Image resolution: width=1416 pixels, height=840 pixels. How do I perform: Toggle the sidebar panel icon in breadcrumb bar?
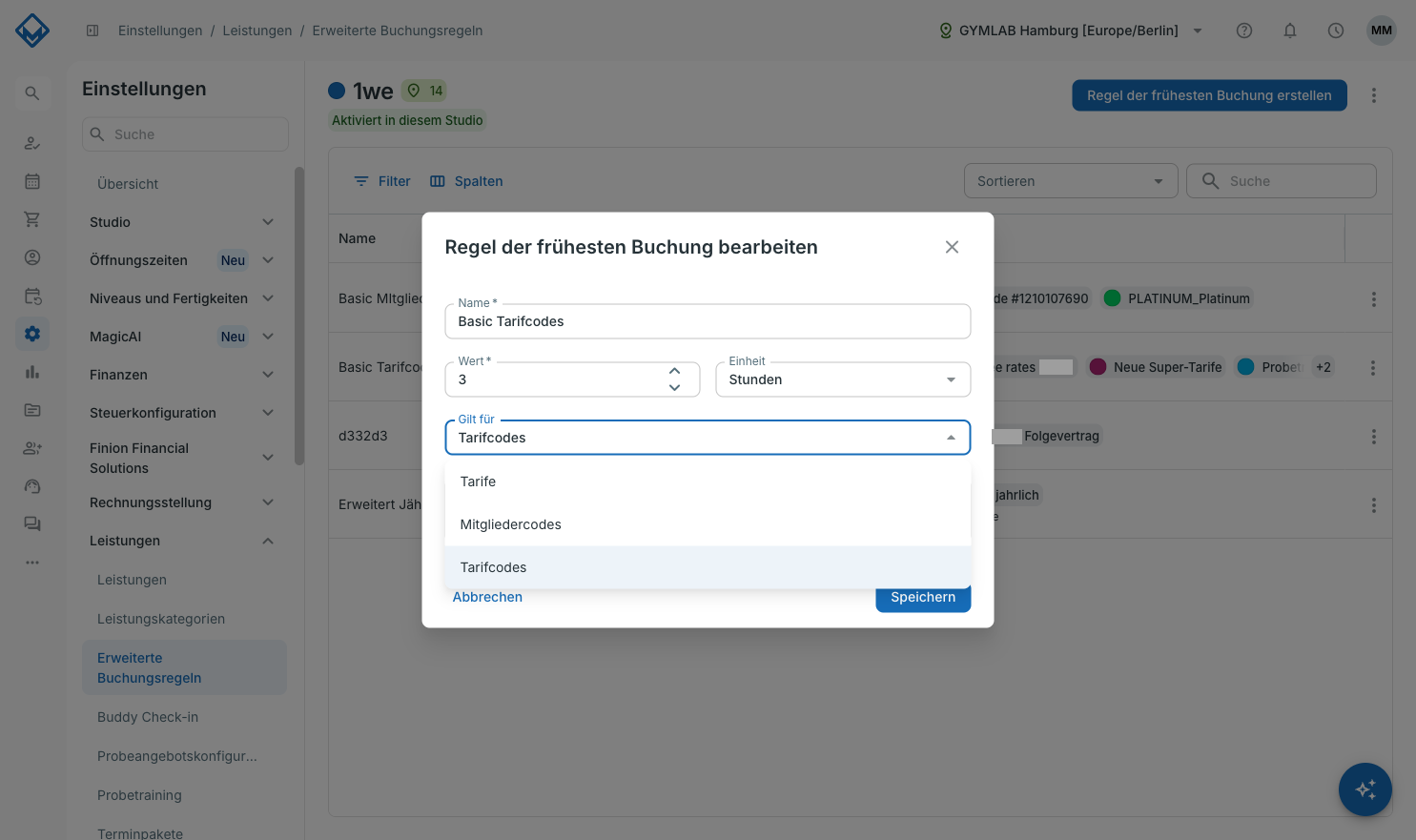point(92,31)
